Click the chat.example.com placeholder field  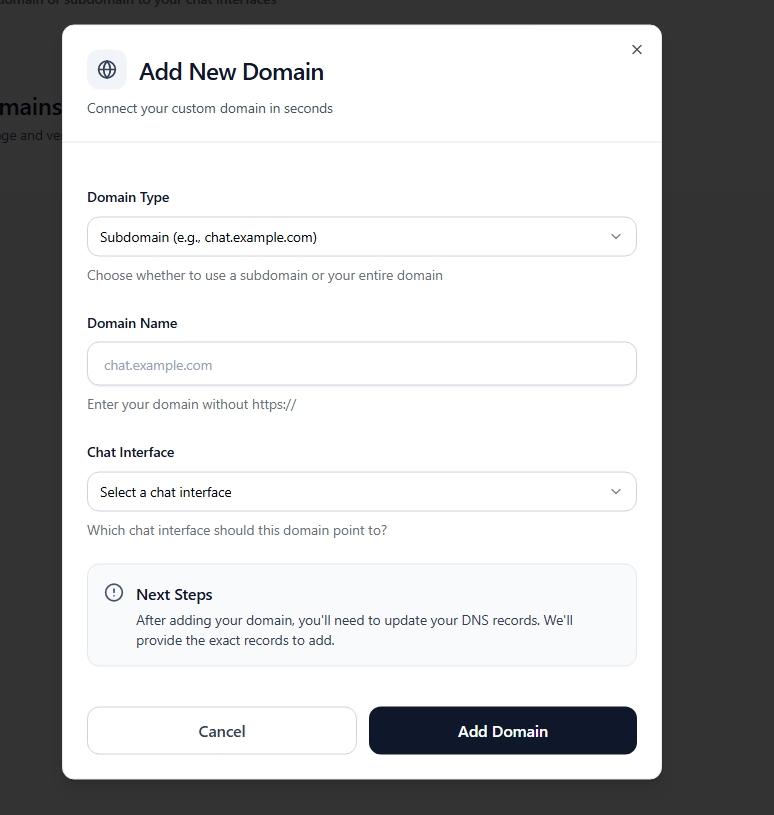[362, 363]
